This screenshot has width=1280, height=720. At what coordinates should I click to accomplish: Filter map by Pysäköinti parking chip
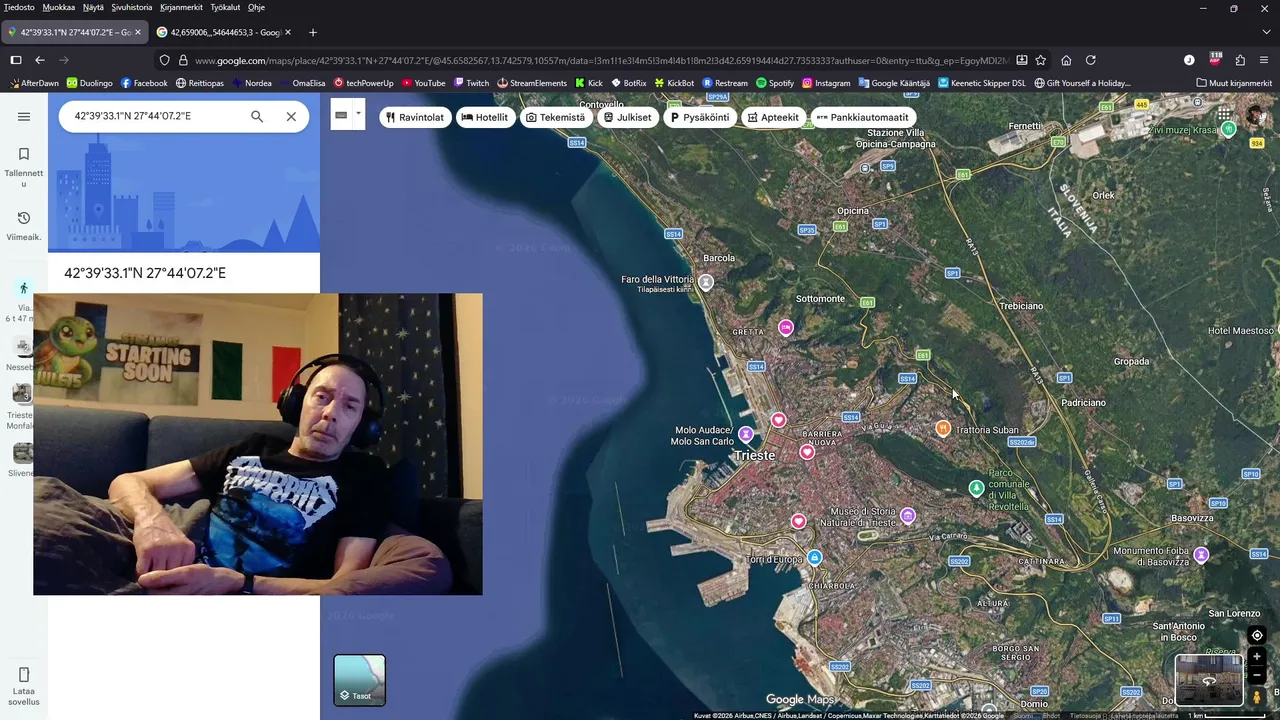click(x=700, y=117)
